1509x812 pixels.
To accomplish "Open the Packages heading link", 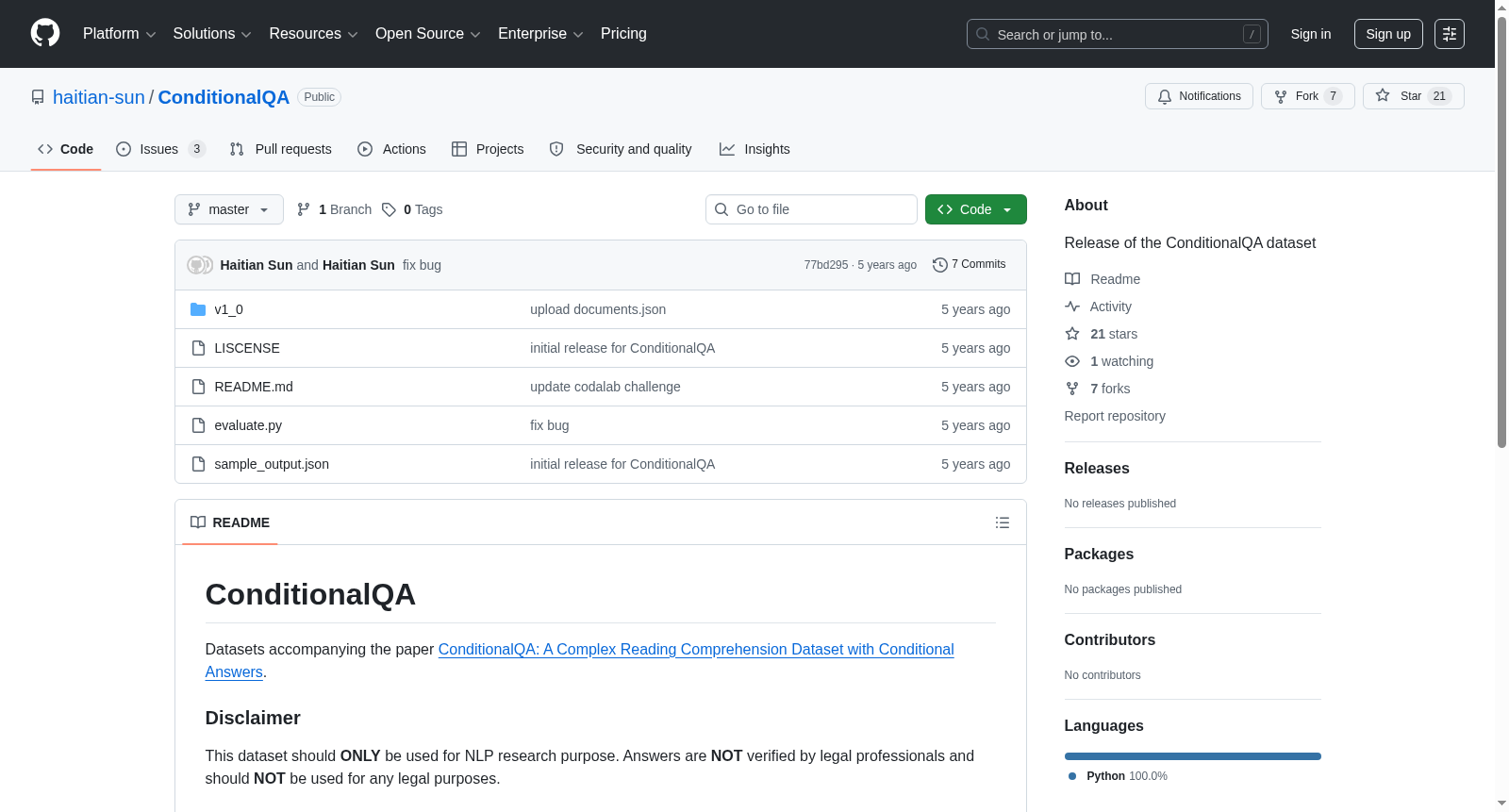I will click(1099, 555).
